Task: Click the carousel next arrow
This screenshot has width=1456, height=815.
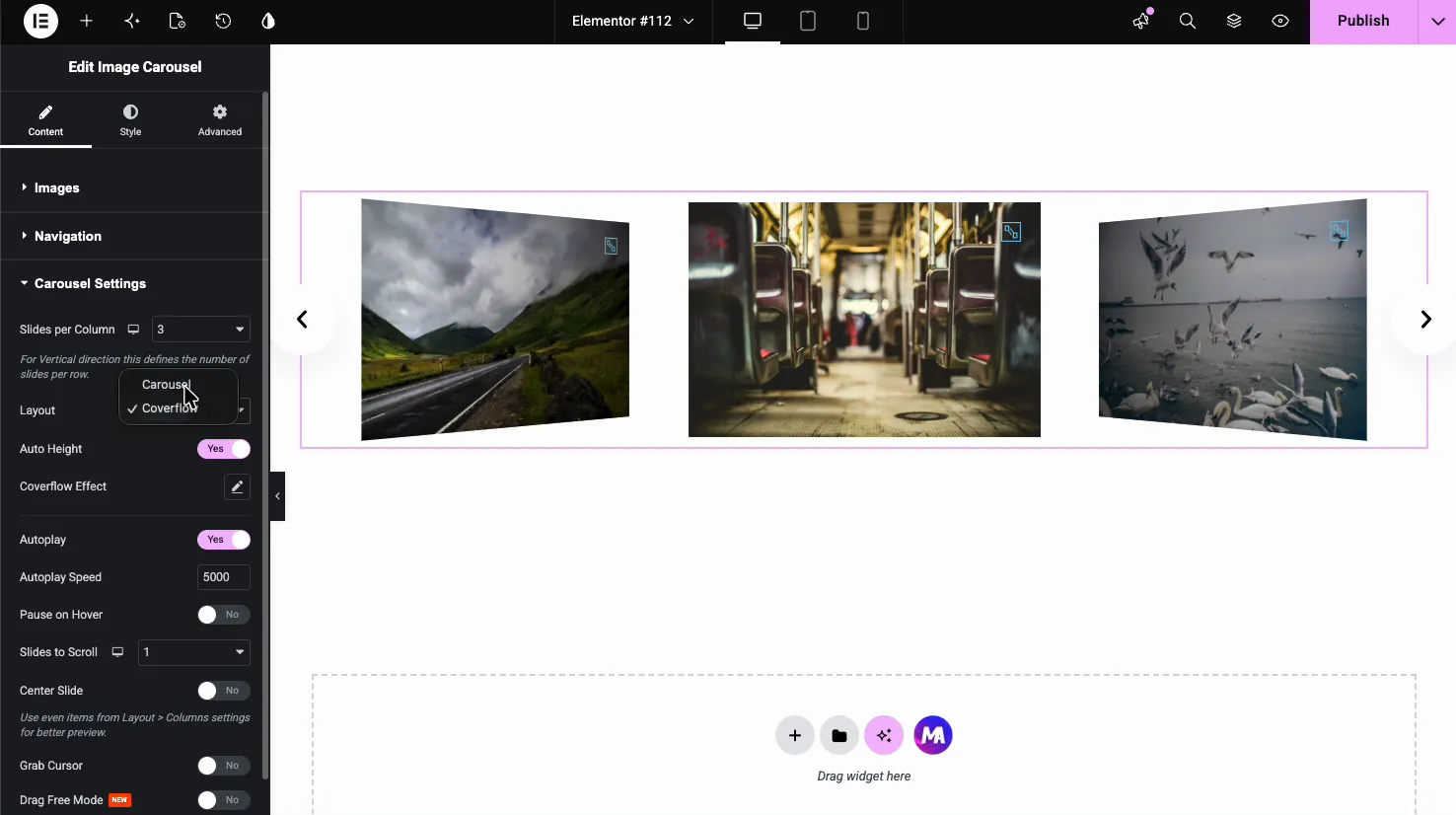Action: (1425, 320)
